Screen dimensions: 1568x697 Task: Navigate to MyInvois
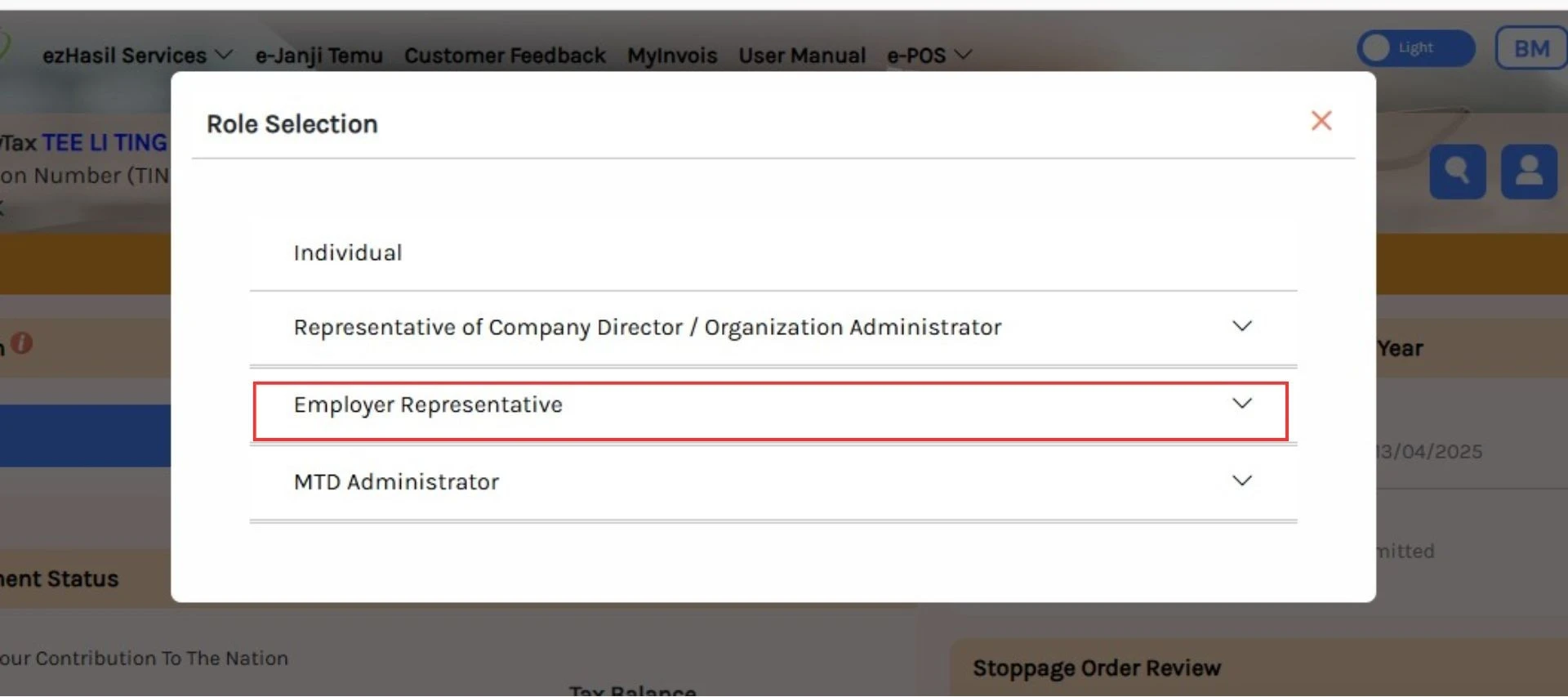[x=671, y=56]
